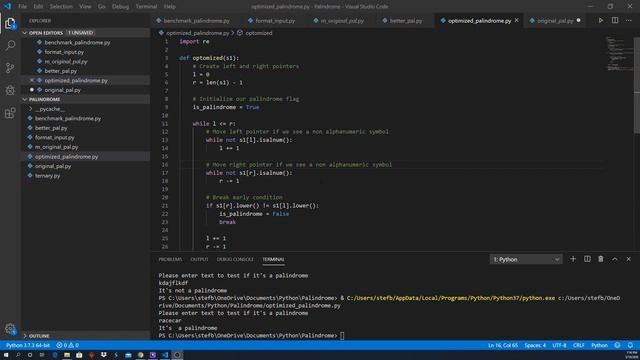Viewport: 640px width, 360px height.
Task: Open the View menu
Action: pyautogui.click(x=85, y=7)
